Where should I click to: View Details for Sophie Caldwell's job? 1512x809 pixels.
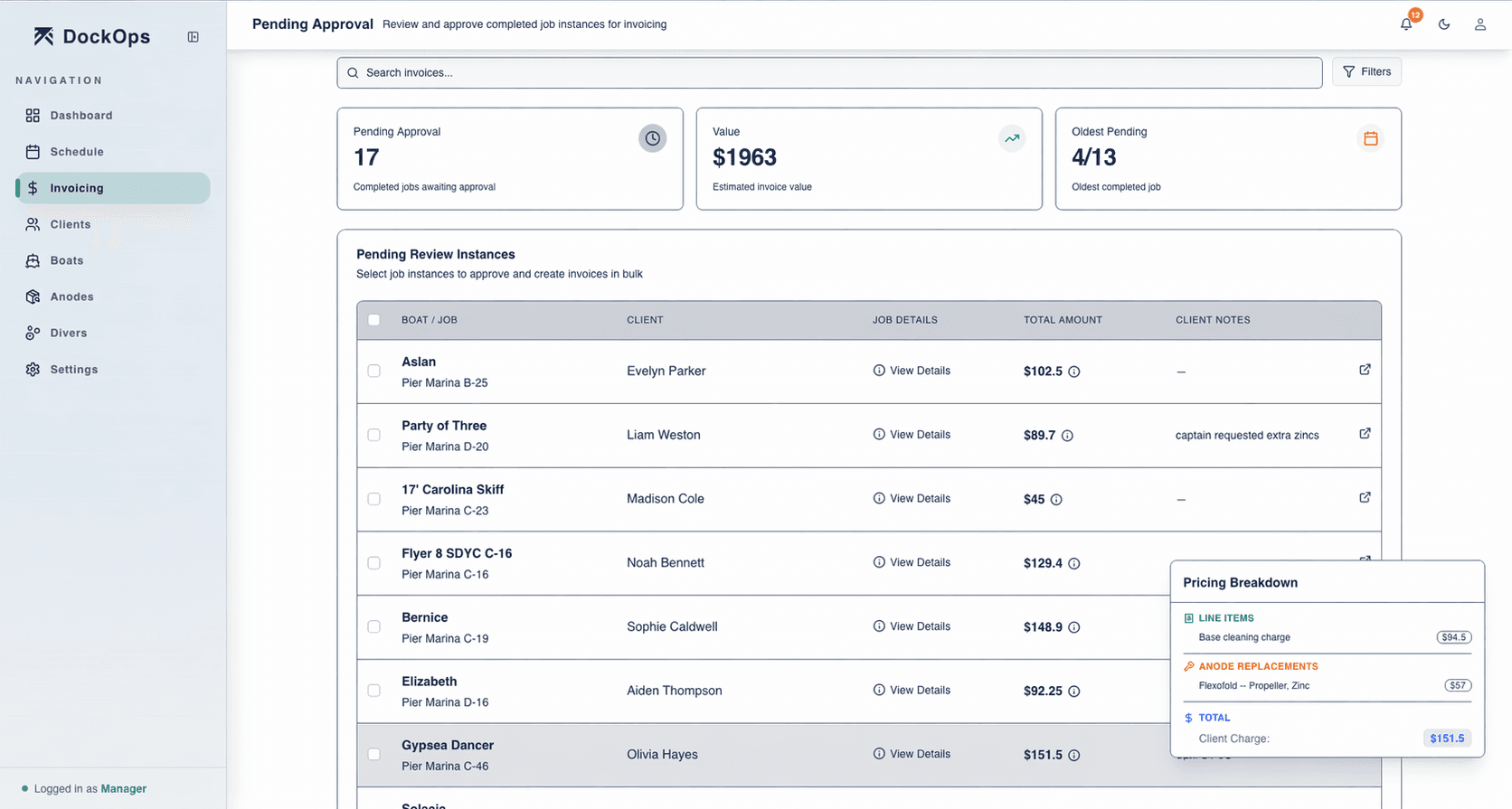pos(912,626)
